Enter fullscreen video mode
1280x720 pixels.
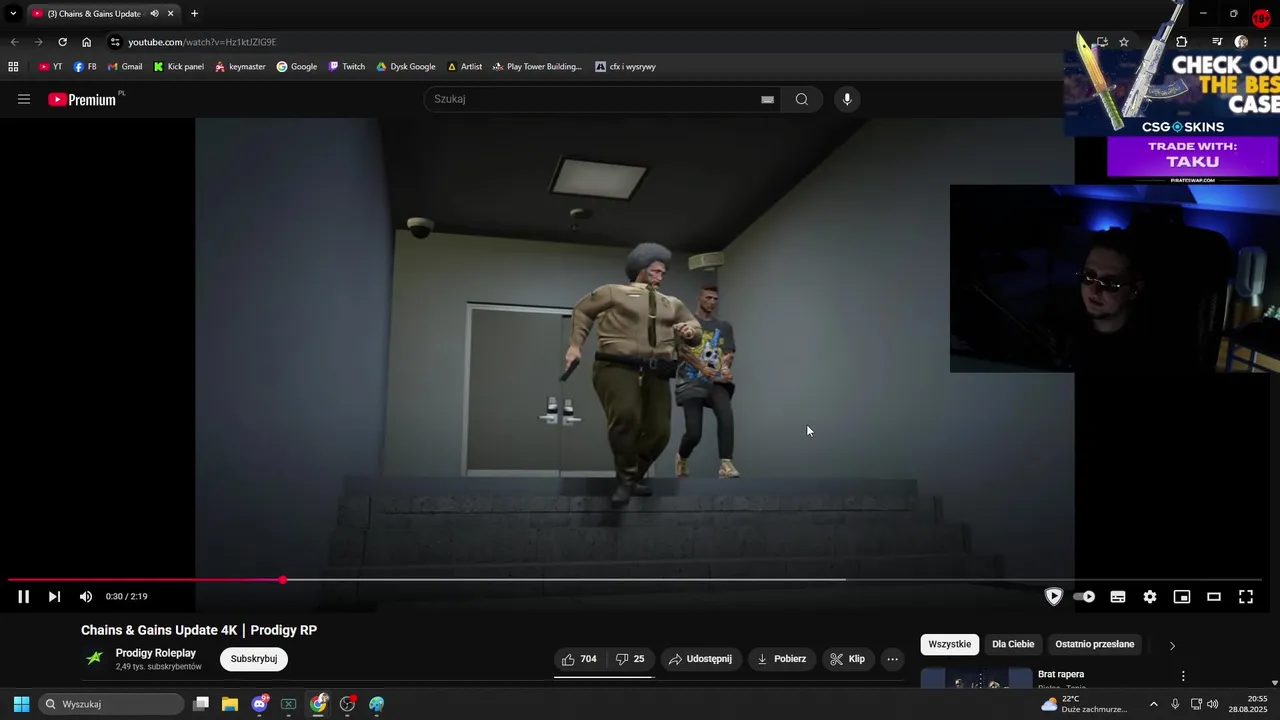tap(1246, 597)
